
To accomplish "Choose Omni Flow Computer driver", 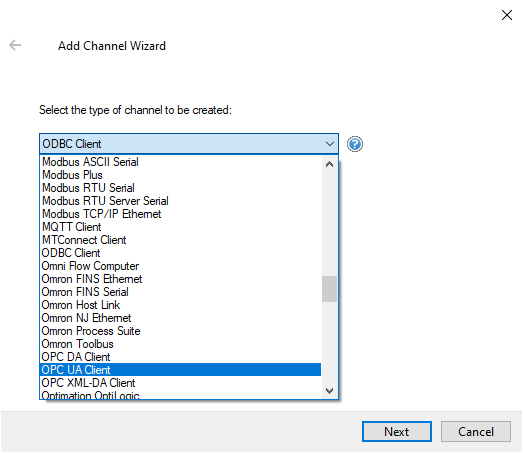I will [180, 266].
